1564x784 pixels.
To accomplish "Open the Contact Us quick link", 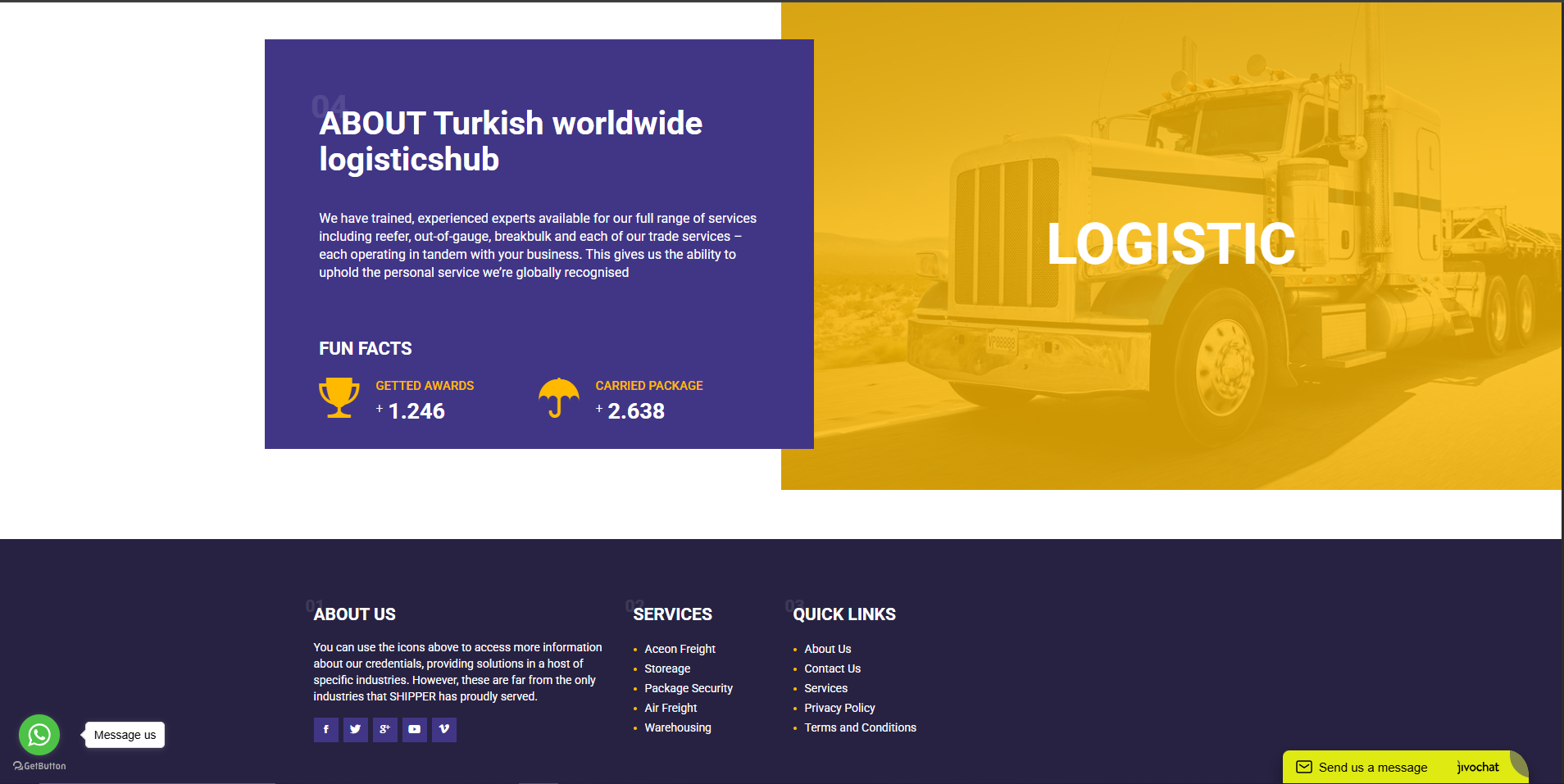I will [x=832, y=668].
